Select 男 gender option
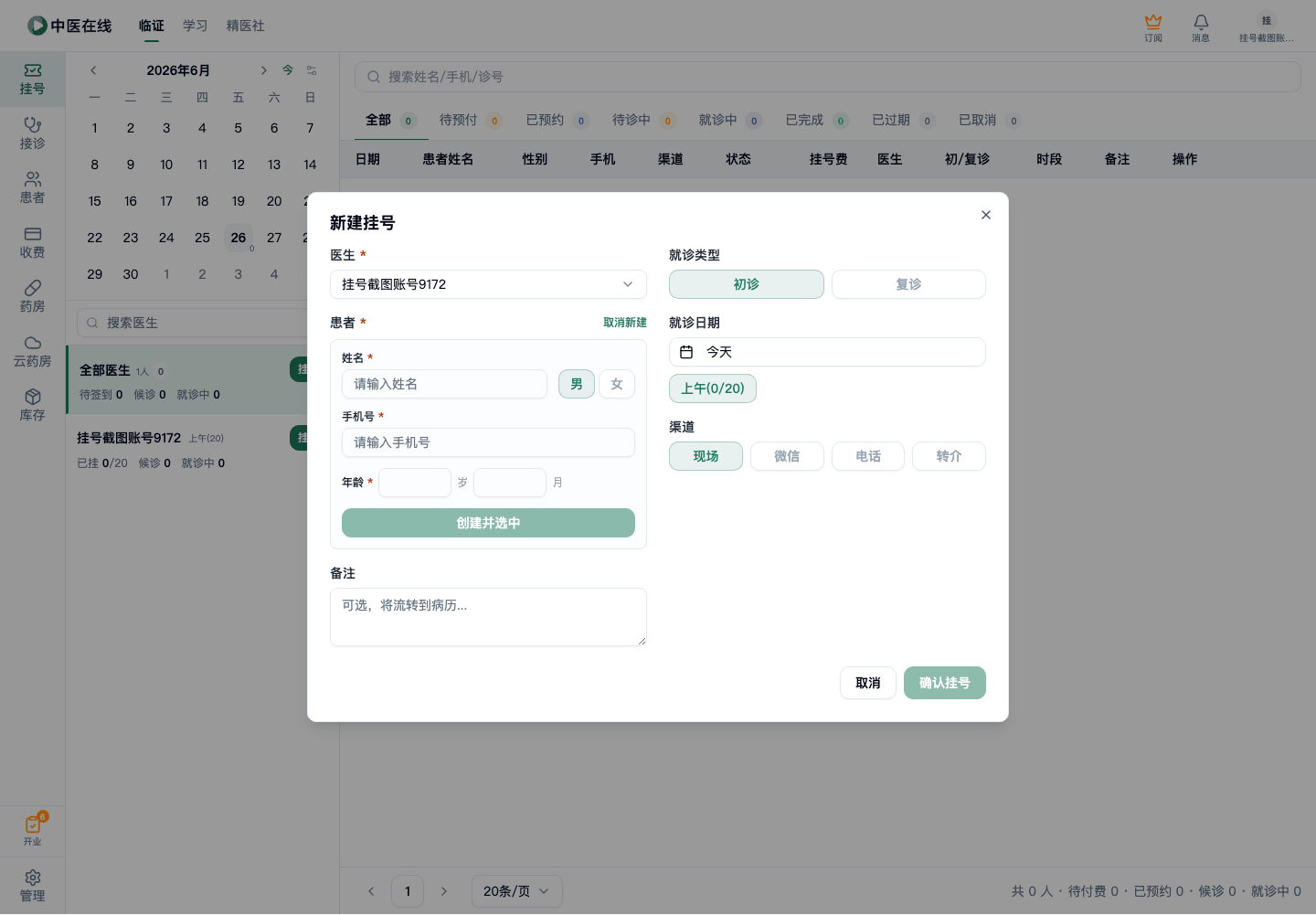The width and height of the screenshot is (1316, 915). [x=577, y=384]
